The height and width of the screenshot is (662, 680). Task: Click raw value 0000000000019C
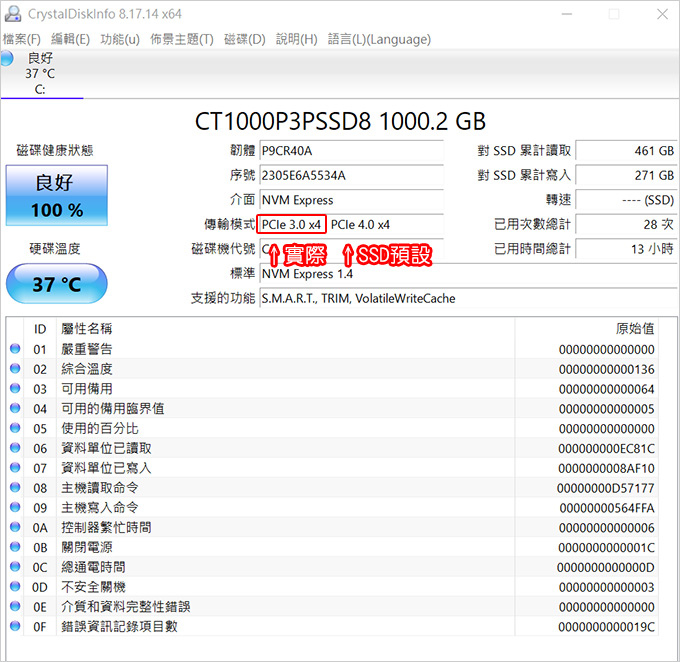[606, 627]
